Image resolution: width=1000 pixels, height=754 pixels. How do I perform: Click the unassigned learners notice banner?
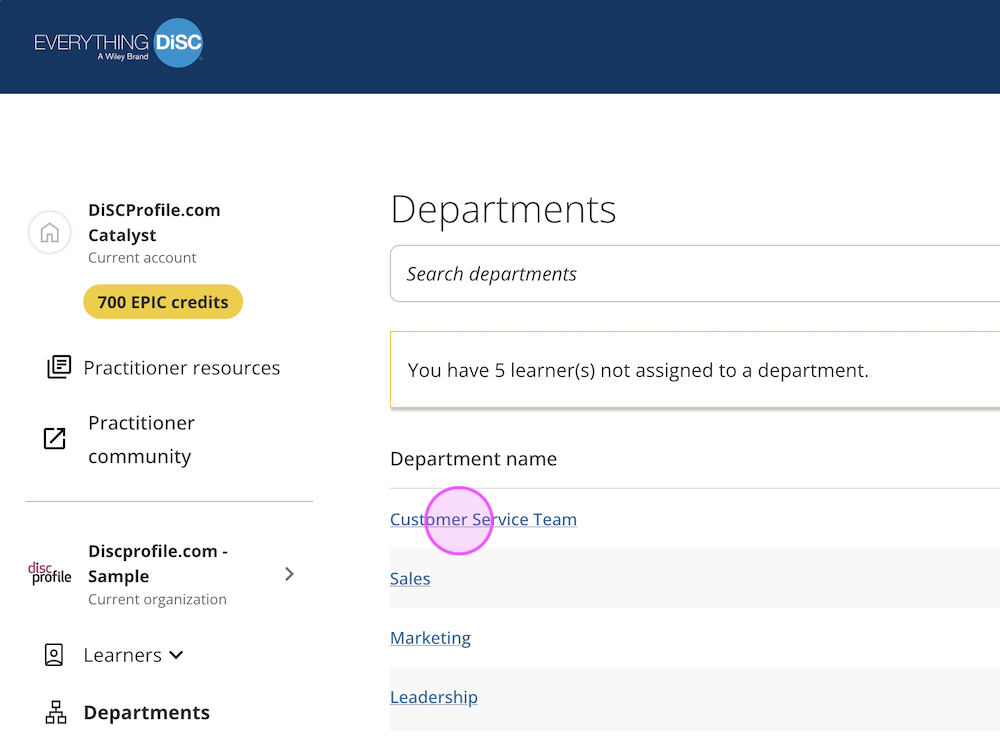point(695,370)
